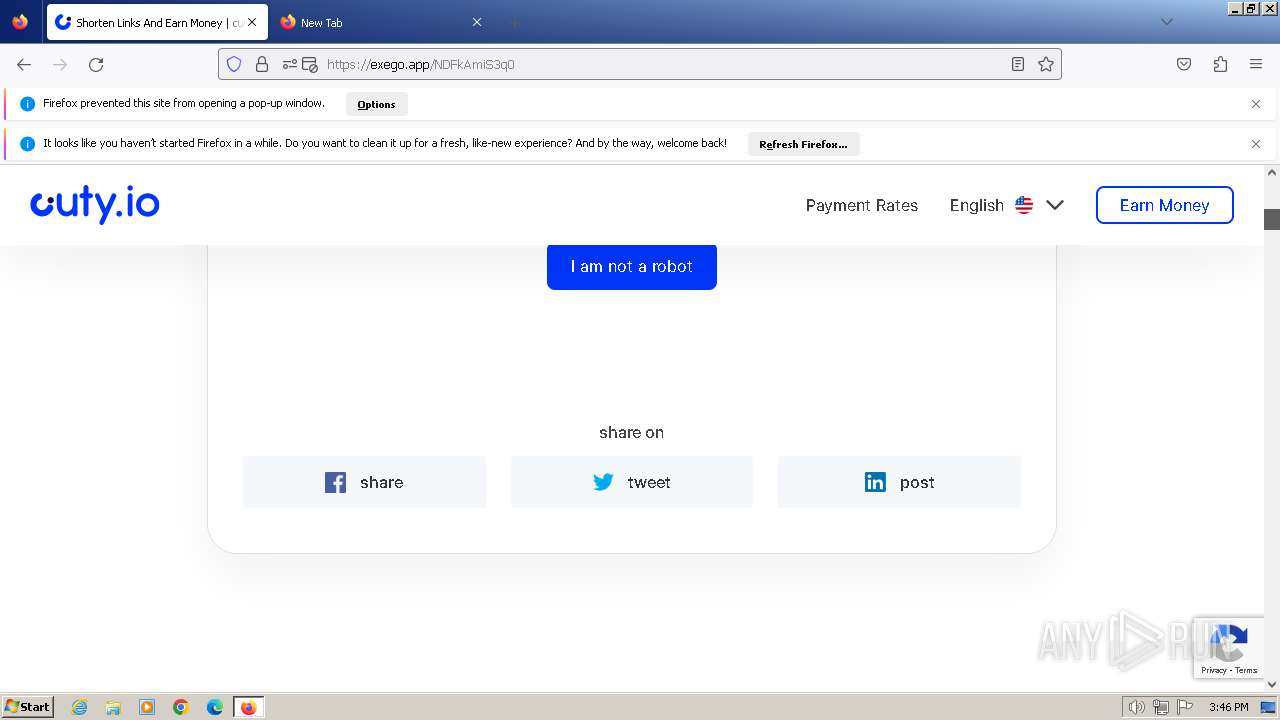Switch to New Tab tab
The height and width of the screenshot is (720, 1280).
(x=380, y=22)
